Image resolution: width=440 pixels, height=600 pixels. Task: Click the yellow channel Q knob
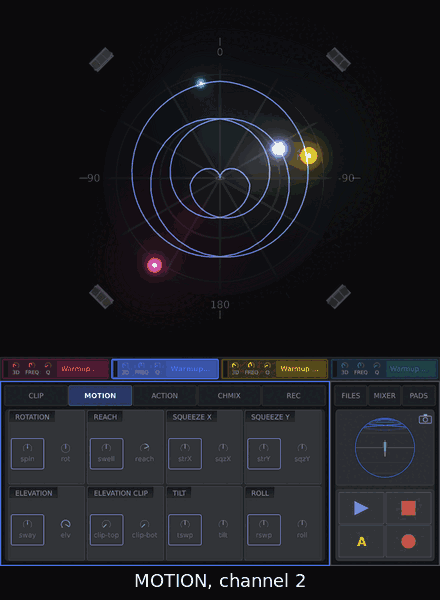tap(267, 368)
